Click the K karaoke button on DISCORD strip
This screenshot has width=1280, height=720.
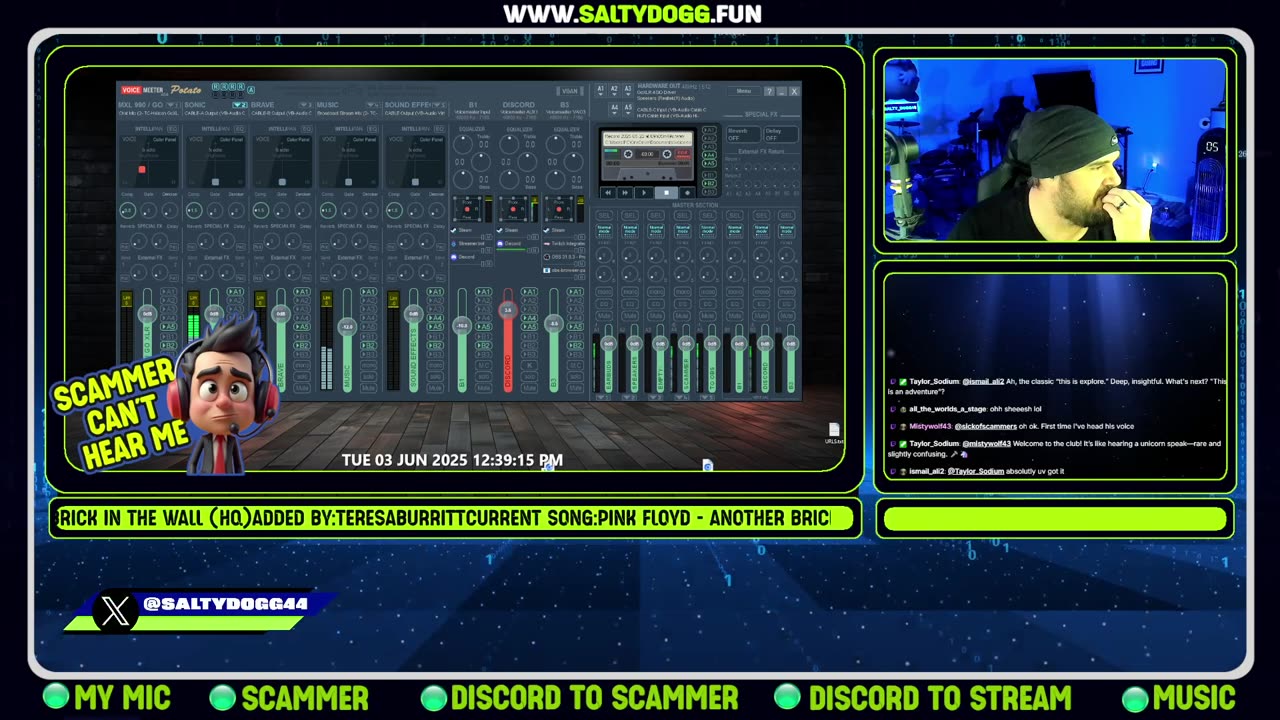click(x=529, y=365)
